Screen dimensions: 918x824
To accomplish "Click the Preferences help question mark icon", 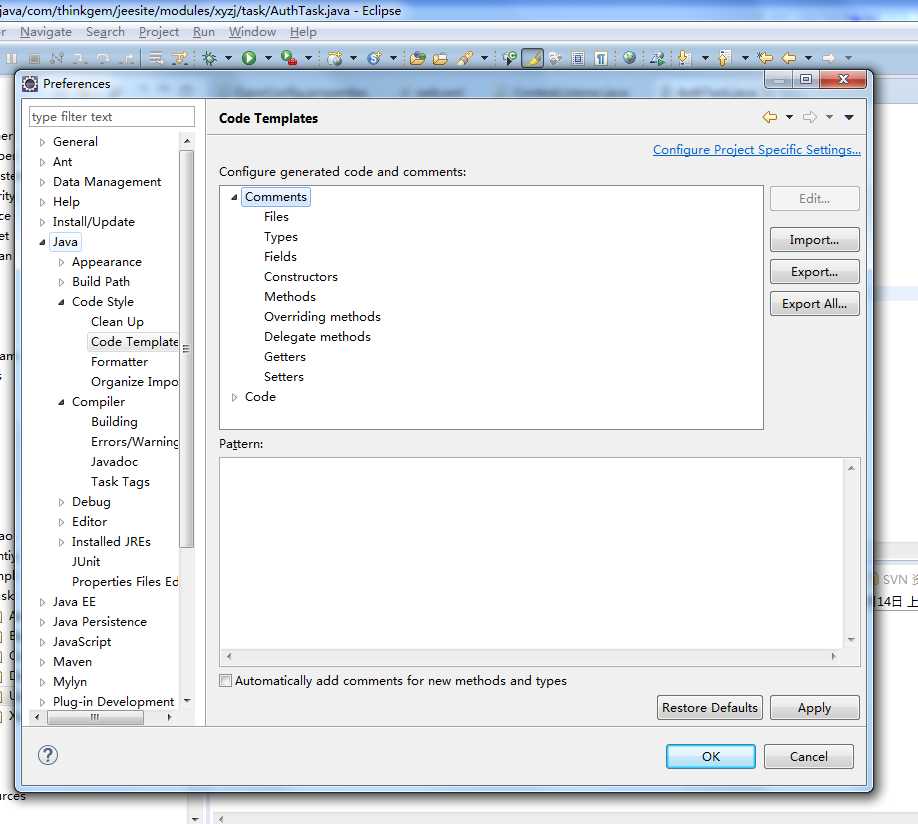I will pyautogui.click(x=47, y=755).
